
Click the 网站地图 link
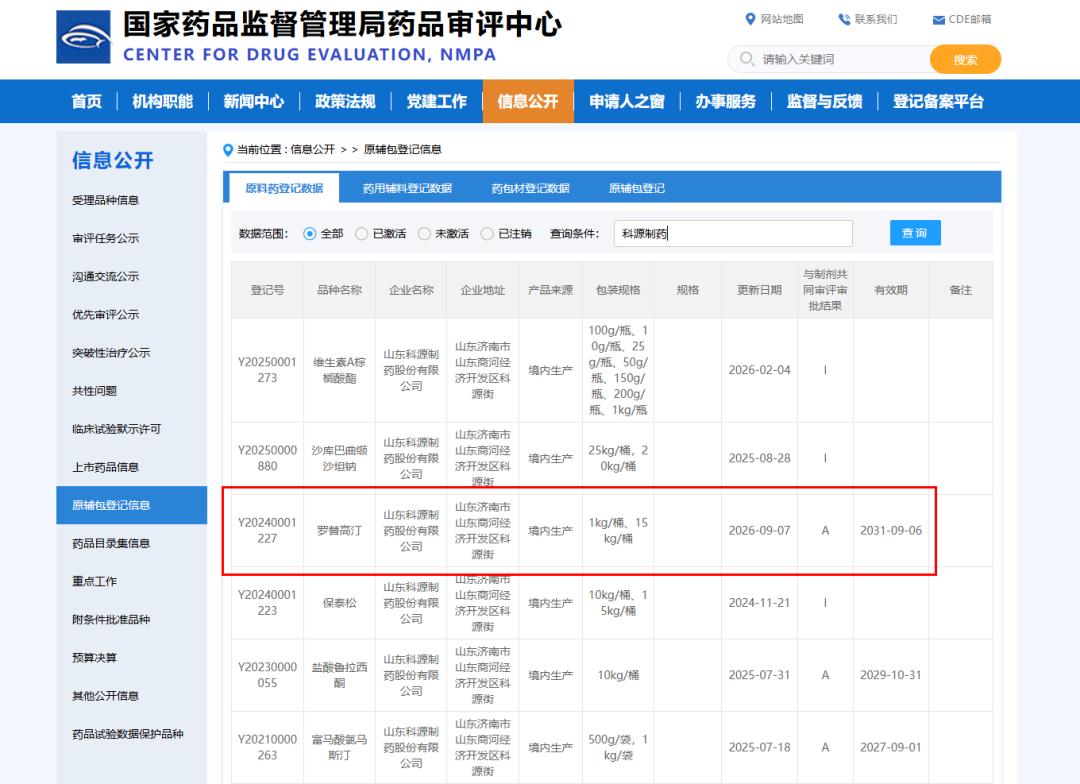tap(782, 19)
